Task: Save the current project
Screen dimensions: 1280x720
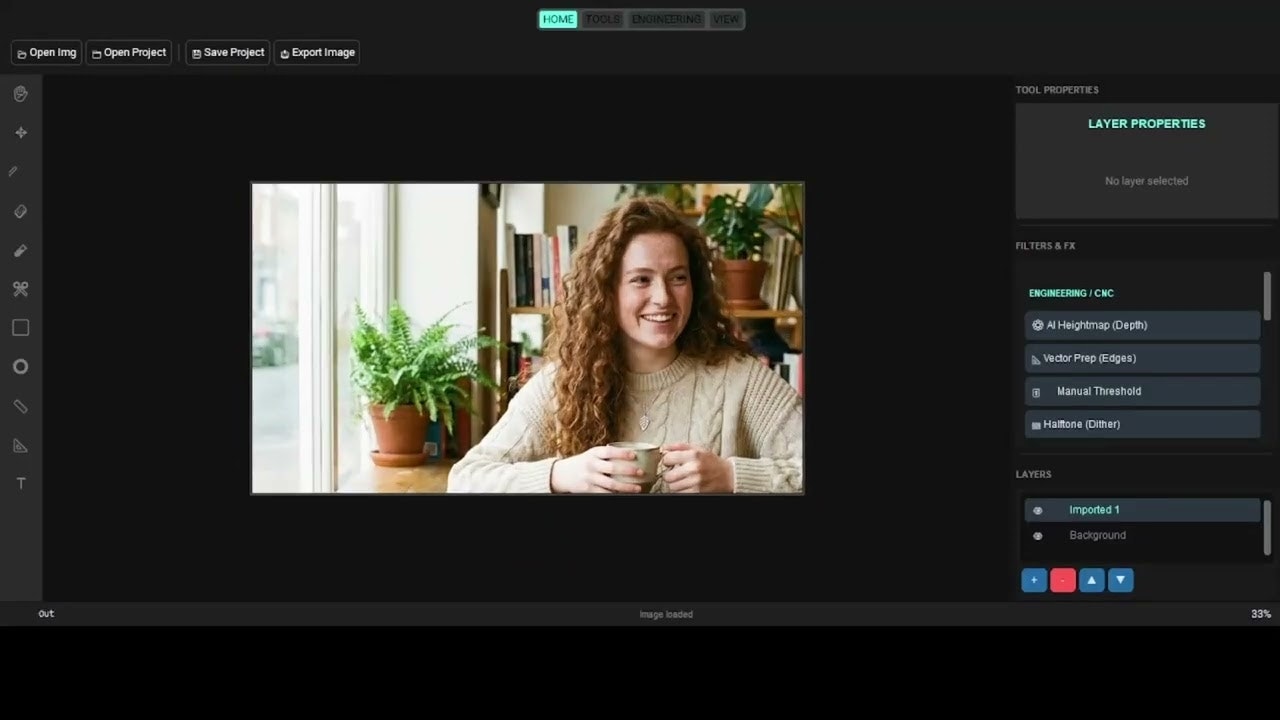Action: point(227,52)
